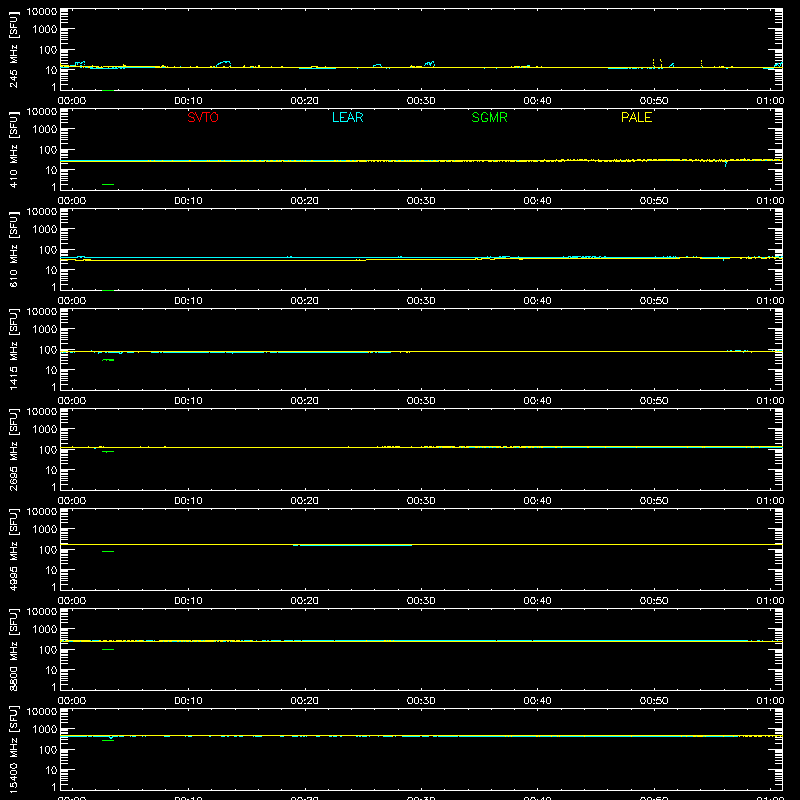The width and height of the screenshot is (800, 800).
Task: Click 00:30 time label under 1415 MHz panel
Action: click(x=421, y=401)
